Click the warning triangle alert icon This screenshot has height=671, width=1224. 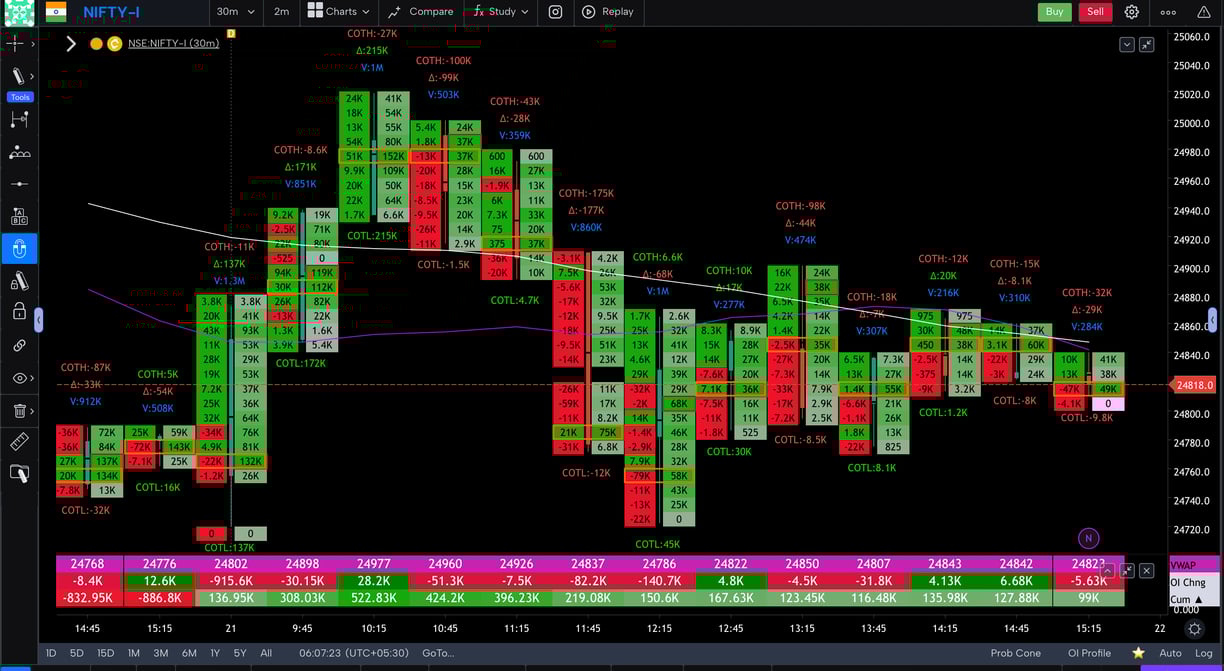click(1204, 12)
